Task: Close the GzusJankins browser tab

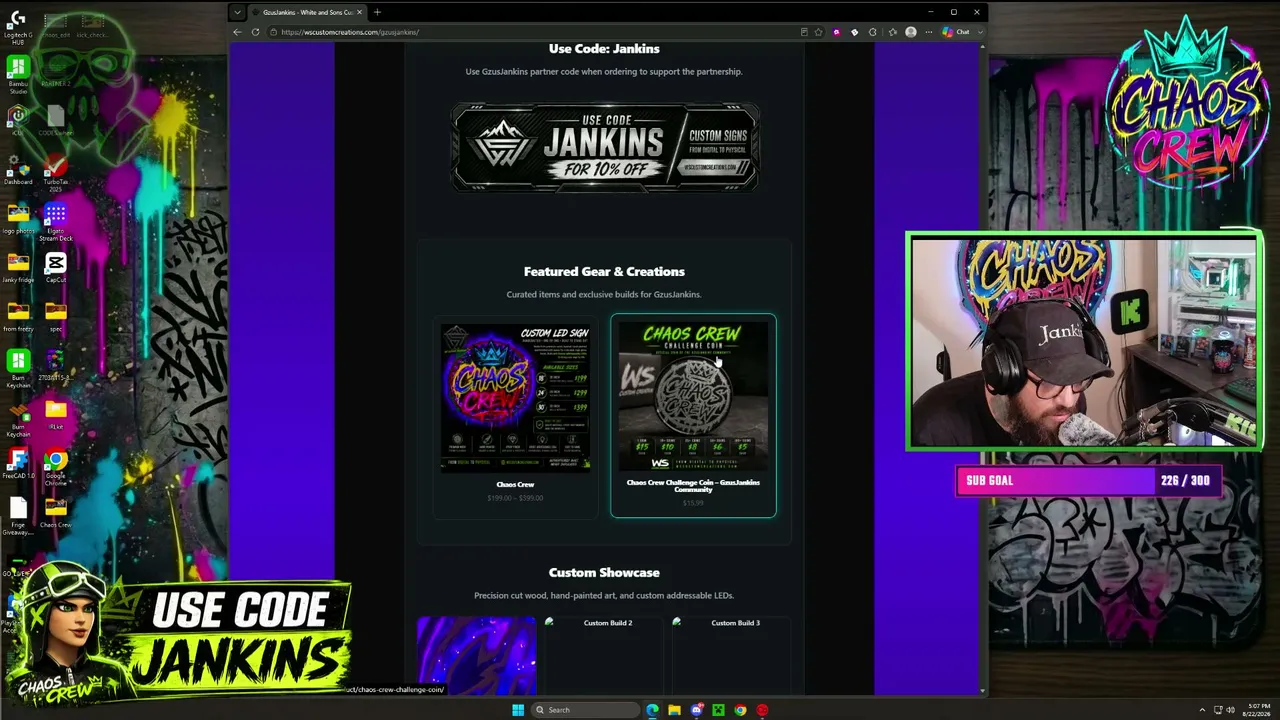Action: click(x=360, y=12)
